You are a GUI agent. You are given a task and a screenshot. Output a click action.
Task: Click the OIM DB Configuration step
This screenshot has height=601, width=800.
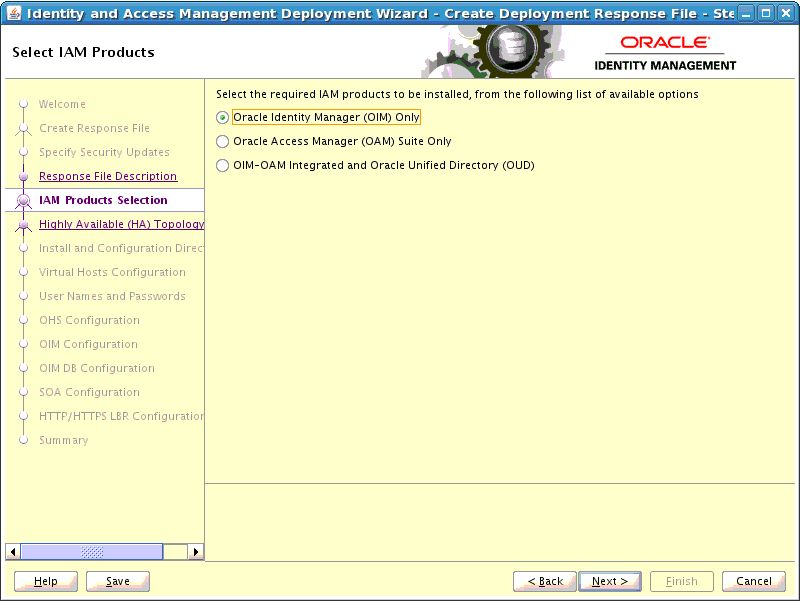[x=97, y=368]
